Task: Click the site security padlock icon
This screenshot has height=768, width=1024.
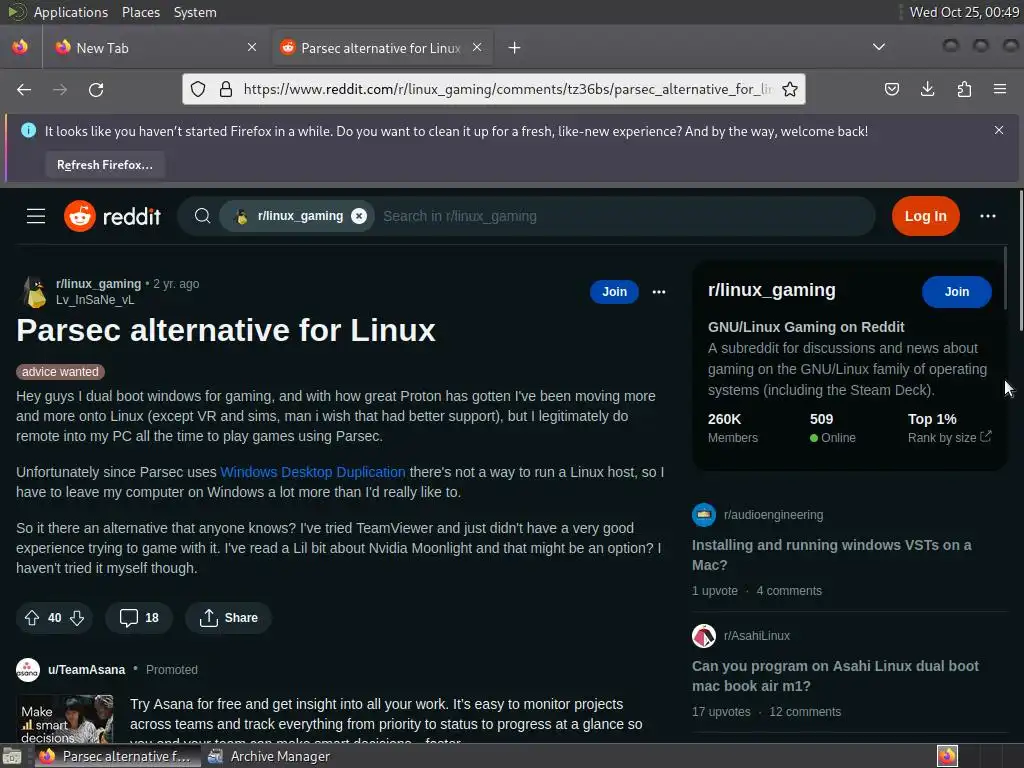Action: pos(225,89)
